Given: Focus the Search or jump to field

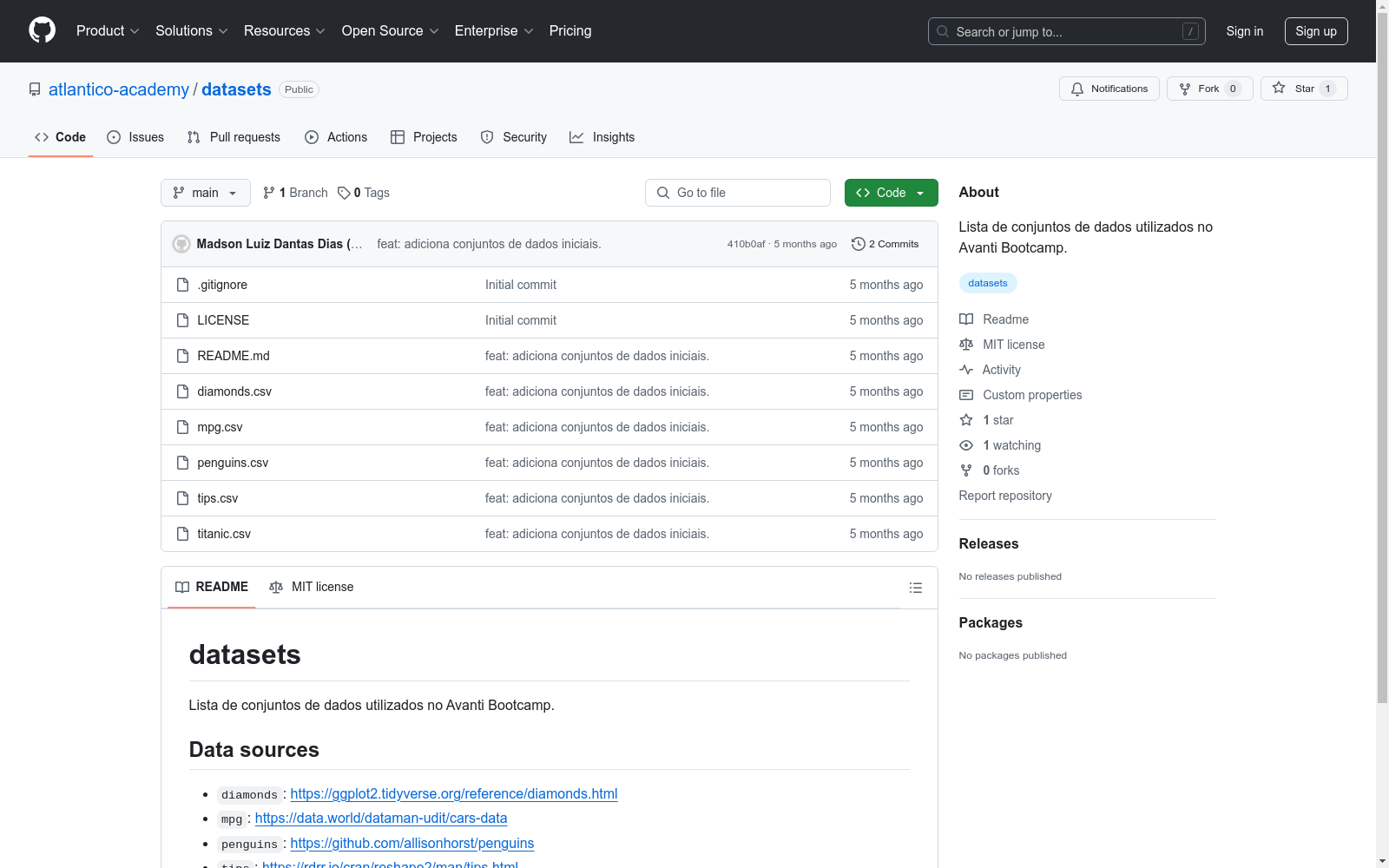Looking at the screenshot, I should pos(1066,31).
